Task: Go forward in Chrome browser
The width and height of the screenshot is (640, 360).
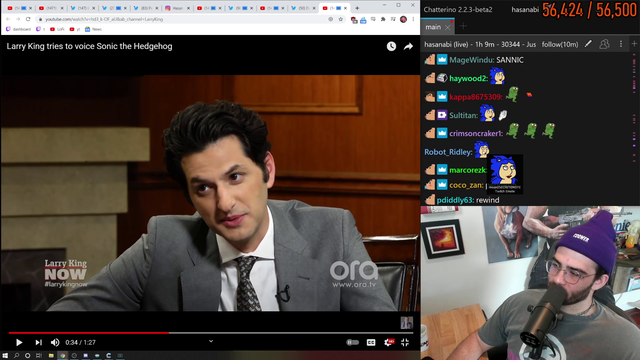Action: pyautogui.click(x=18, y=19)
